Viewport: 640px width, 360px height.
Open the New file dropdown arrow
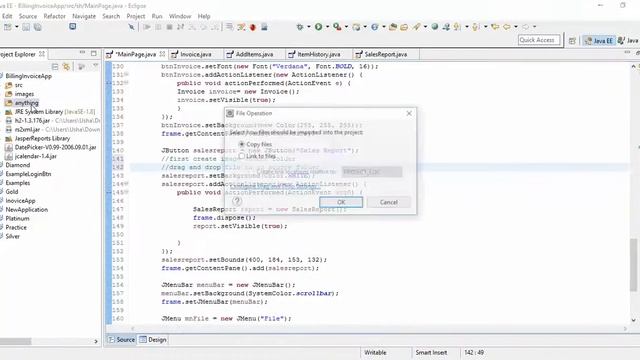(x=17, y=27)
